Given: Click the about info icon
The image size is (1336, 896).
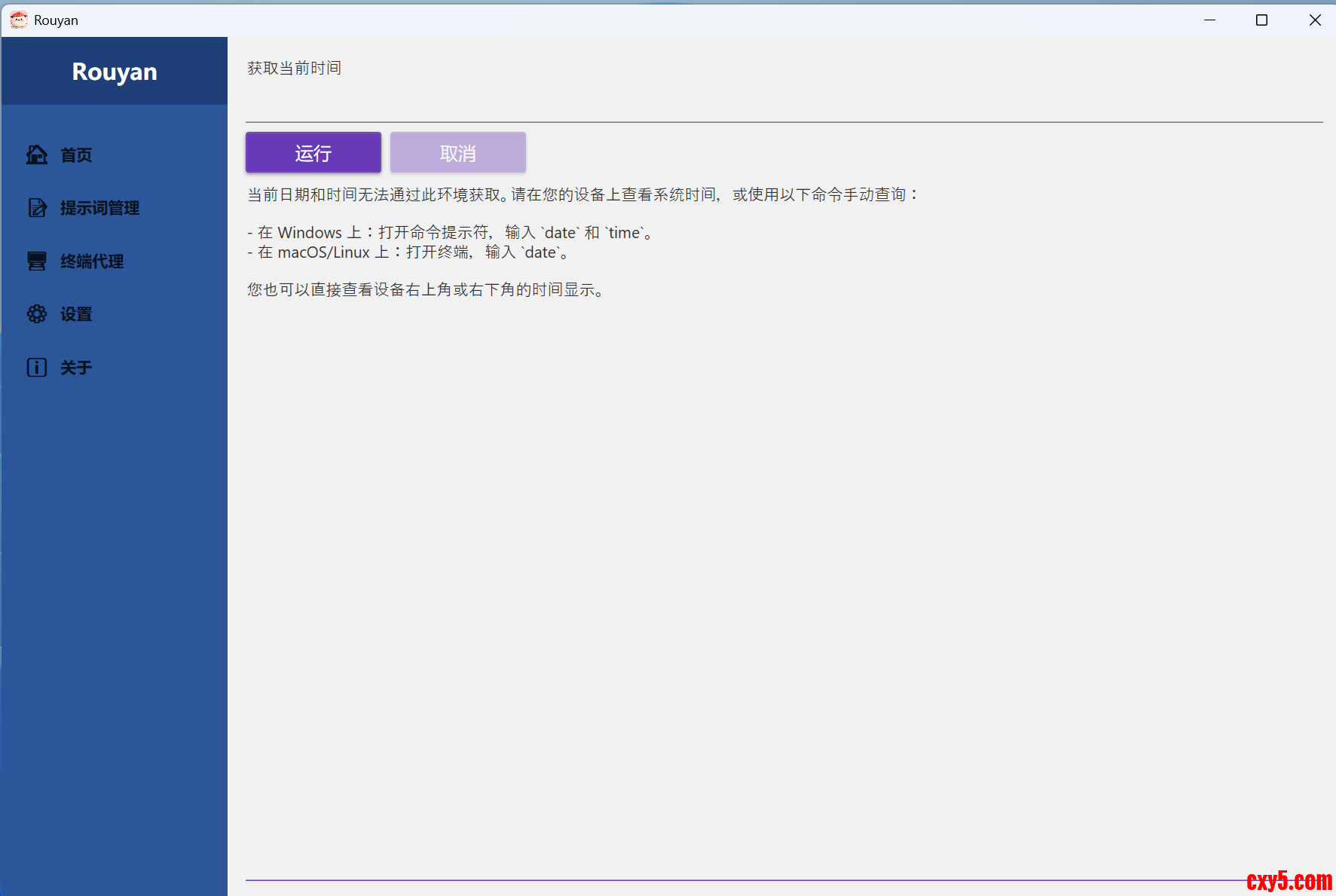Looking at the screenshot, I should click(37, 368).
